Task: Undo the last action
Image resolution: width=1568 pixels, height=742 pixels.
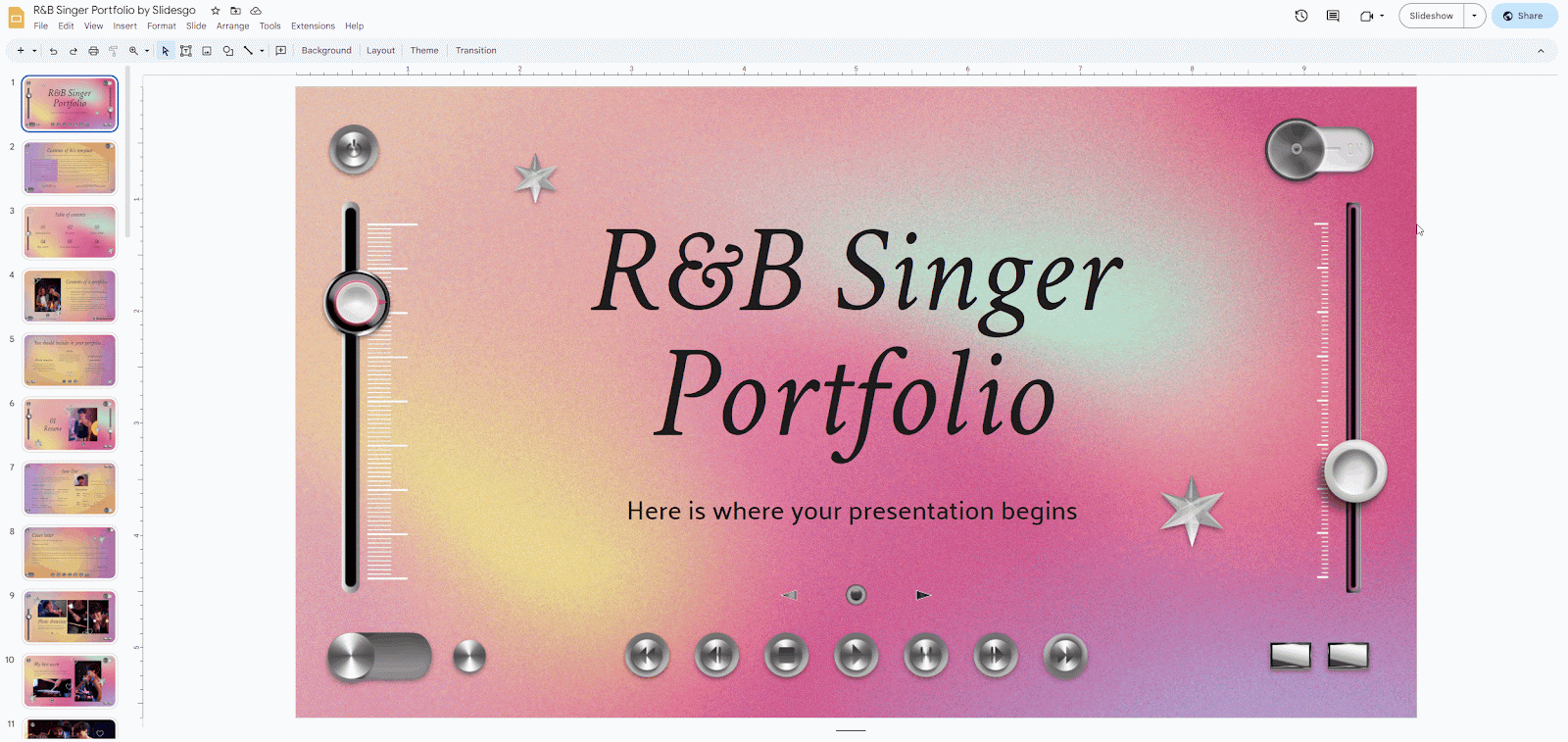Action: (x=53, y=51)
